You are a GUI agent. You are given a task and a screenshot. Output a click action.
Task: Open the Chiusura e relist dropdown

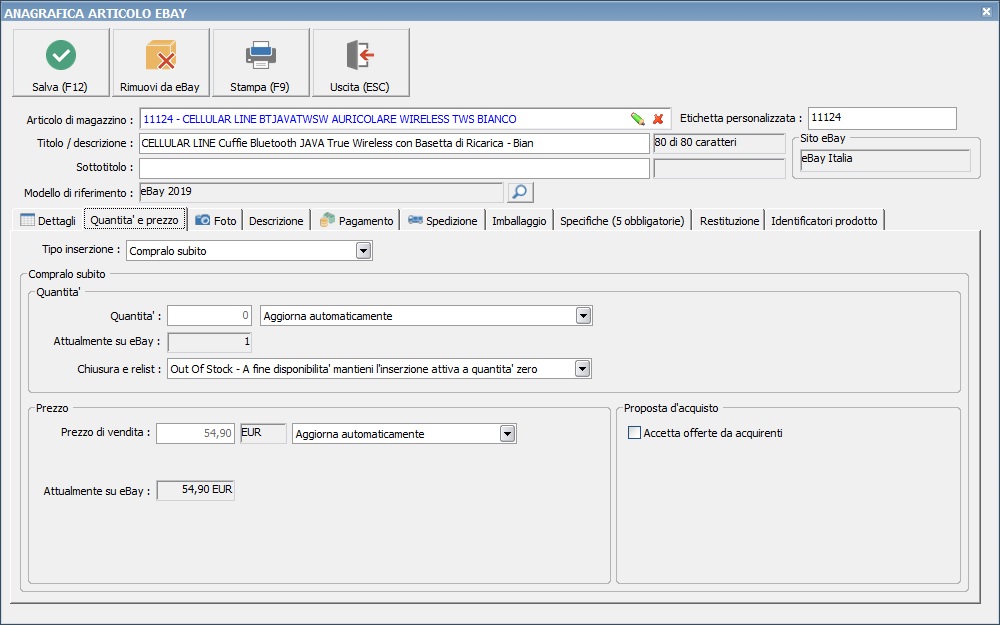[582, 369]
